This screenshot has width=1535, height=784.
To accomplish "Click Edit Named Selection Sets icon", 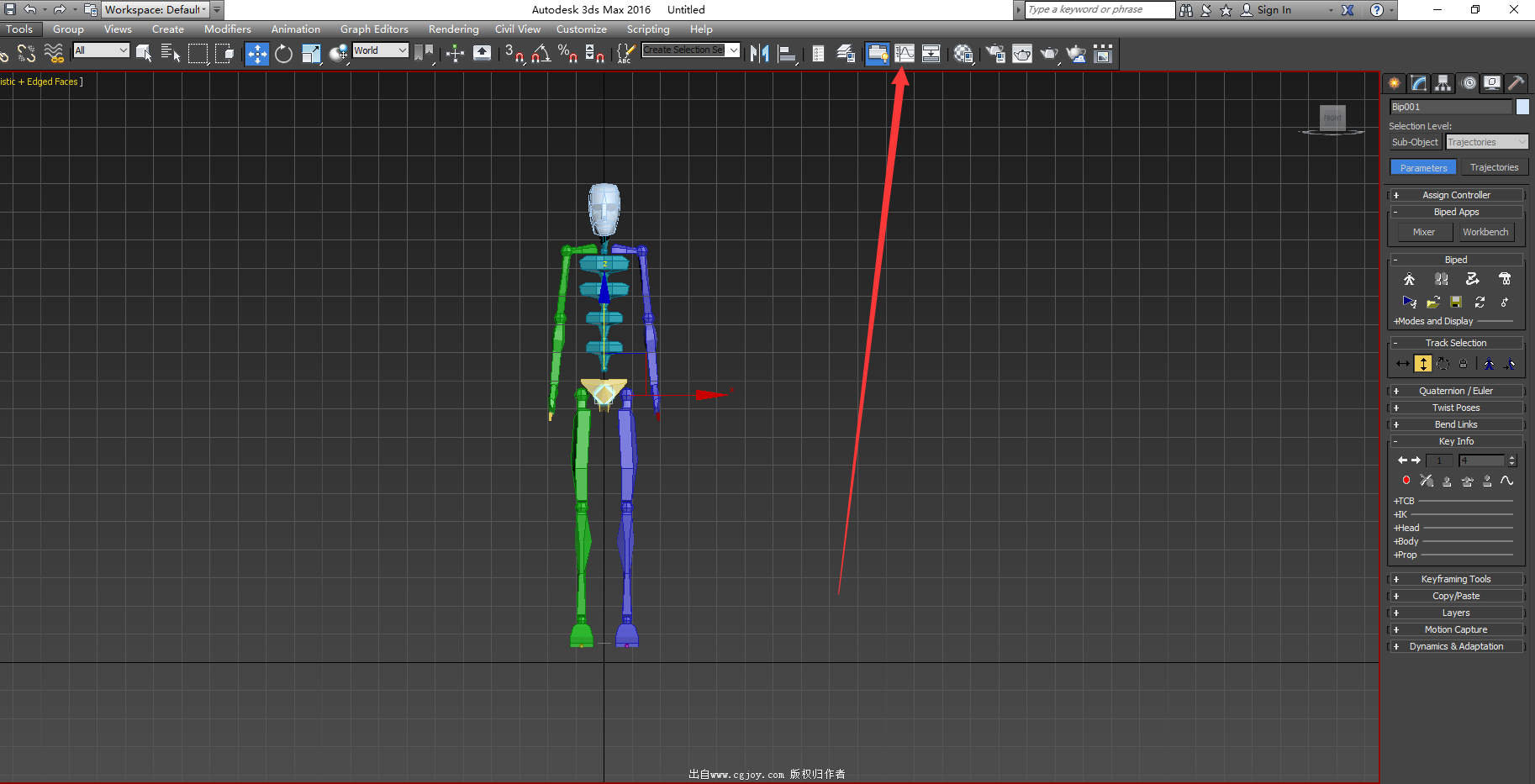I will tap(625, 54).
